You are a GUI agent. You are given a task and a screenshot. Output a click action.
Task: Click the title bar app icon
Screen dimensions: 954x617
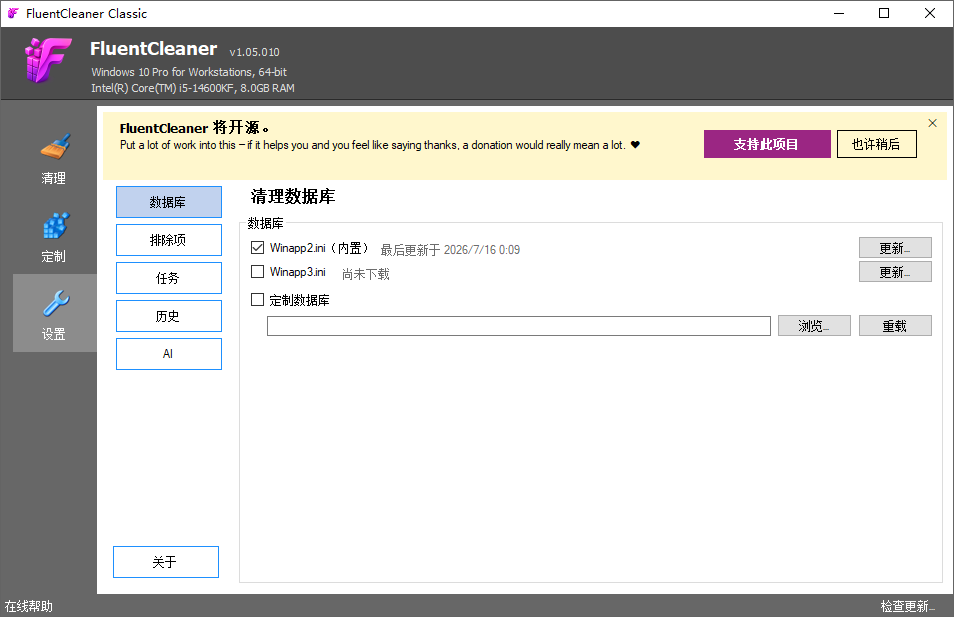pos(13,13)
